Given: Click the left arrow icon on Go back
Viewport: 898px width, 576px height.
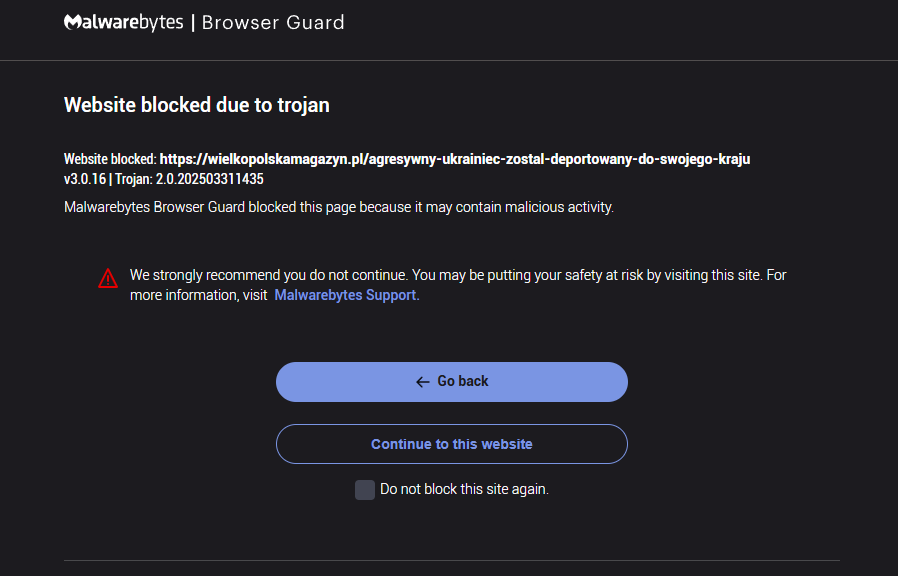Looking at the screenshot, I should (x=422, y=382).
